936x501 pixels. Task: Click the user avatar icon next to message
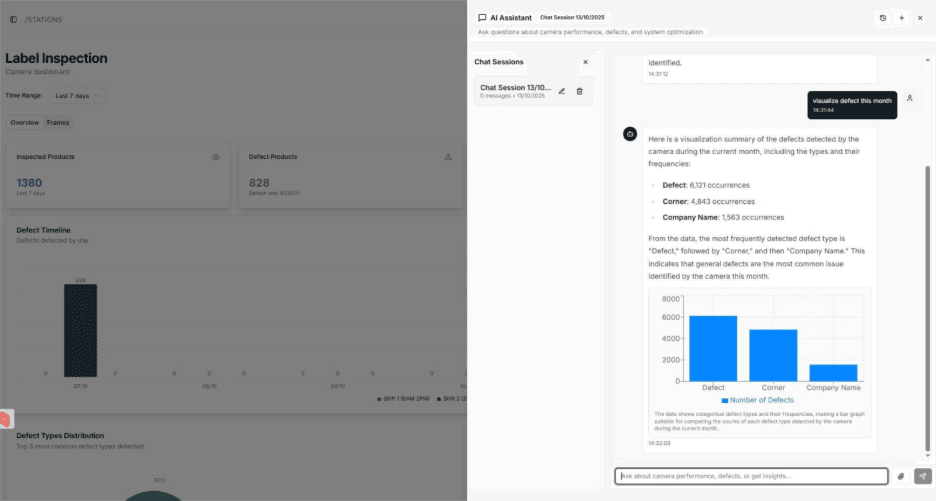pos(909,98)
